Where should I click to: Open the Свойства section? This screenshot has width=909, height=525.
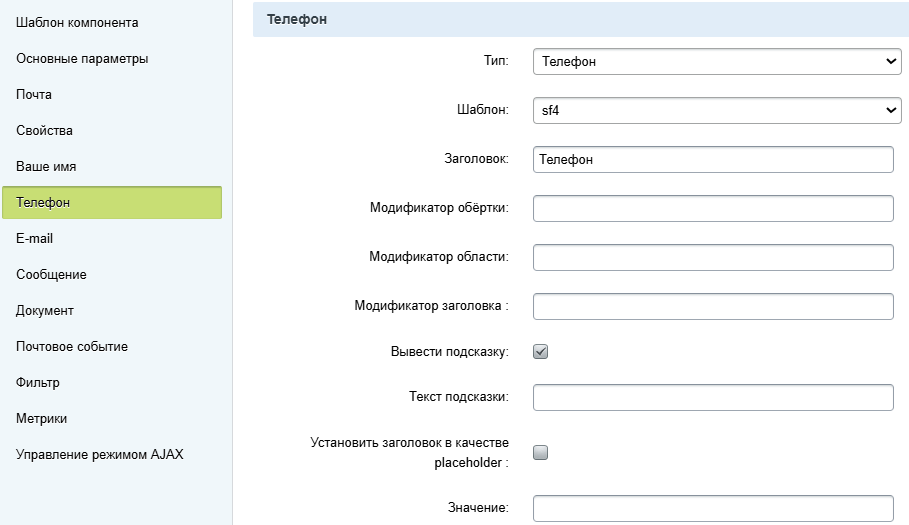[x=44, y=130]
